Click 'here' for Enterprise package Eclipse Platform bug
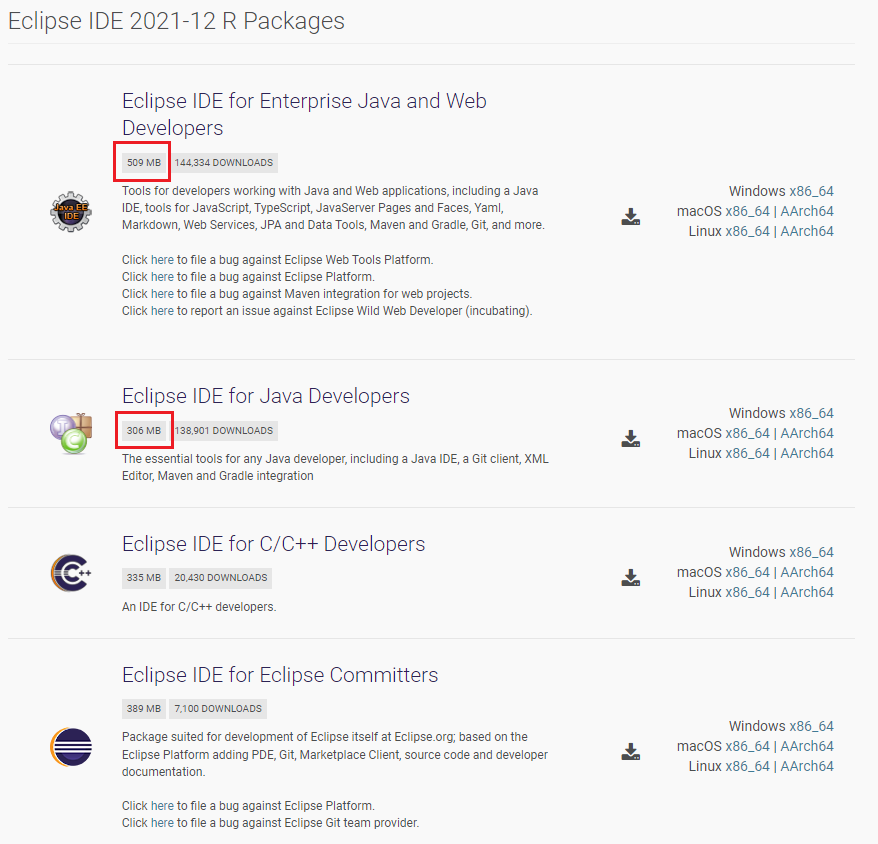 click(x=162, y=277)
